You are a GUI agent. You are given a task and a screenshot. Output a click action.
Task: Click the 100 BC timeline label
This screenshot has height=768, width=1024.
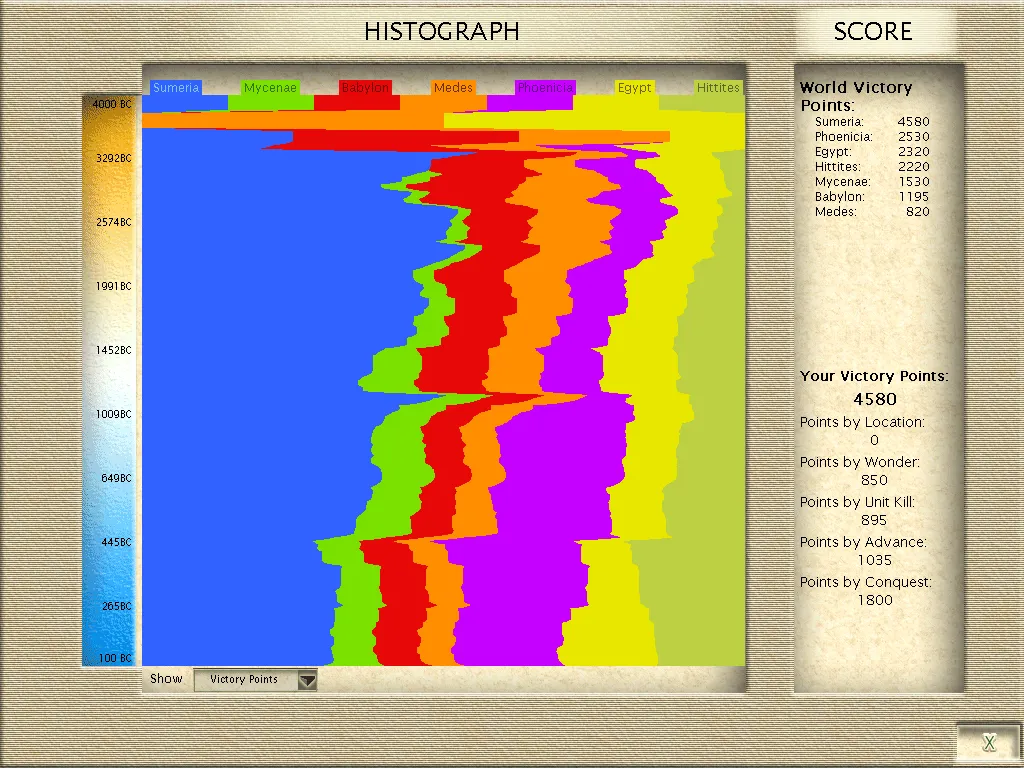116,658
